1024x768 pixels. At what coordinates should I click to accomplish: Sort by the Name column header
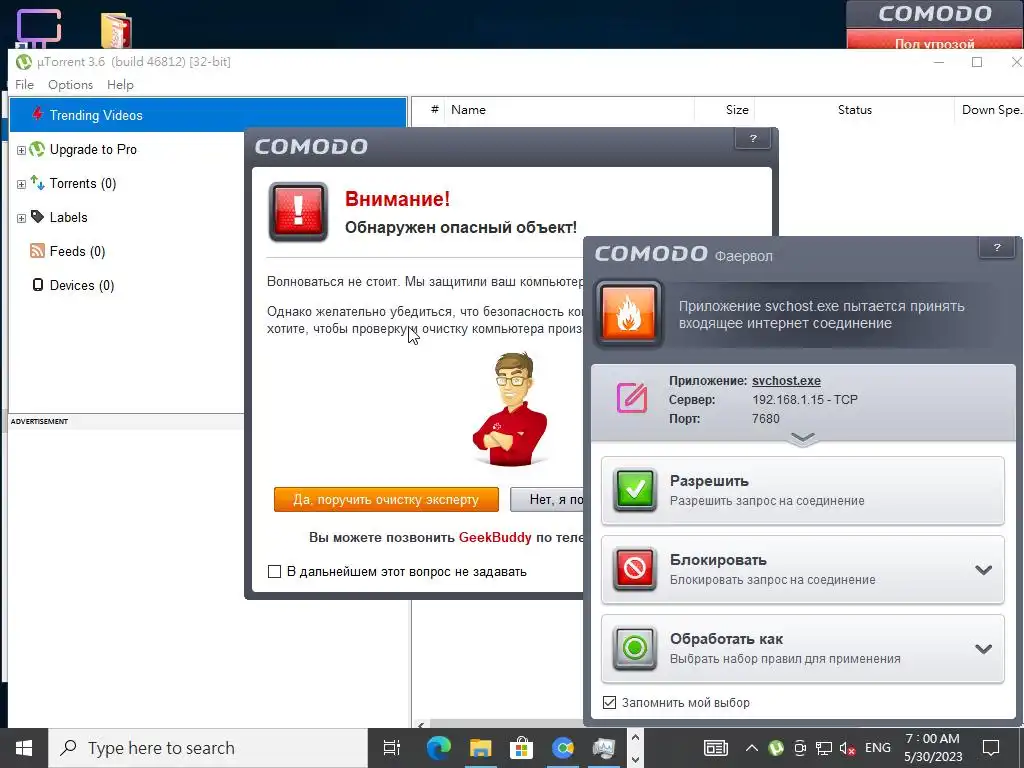tap(568, 110)
